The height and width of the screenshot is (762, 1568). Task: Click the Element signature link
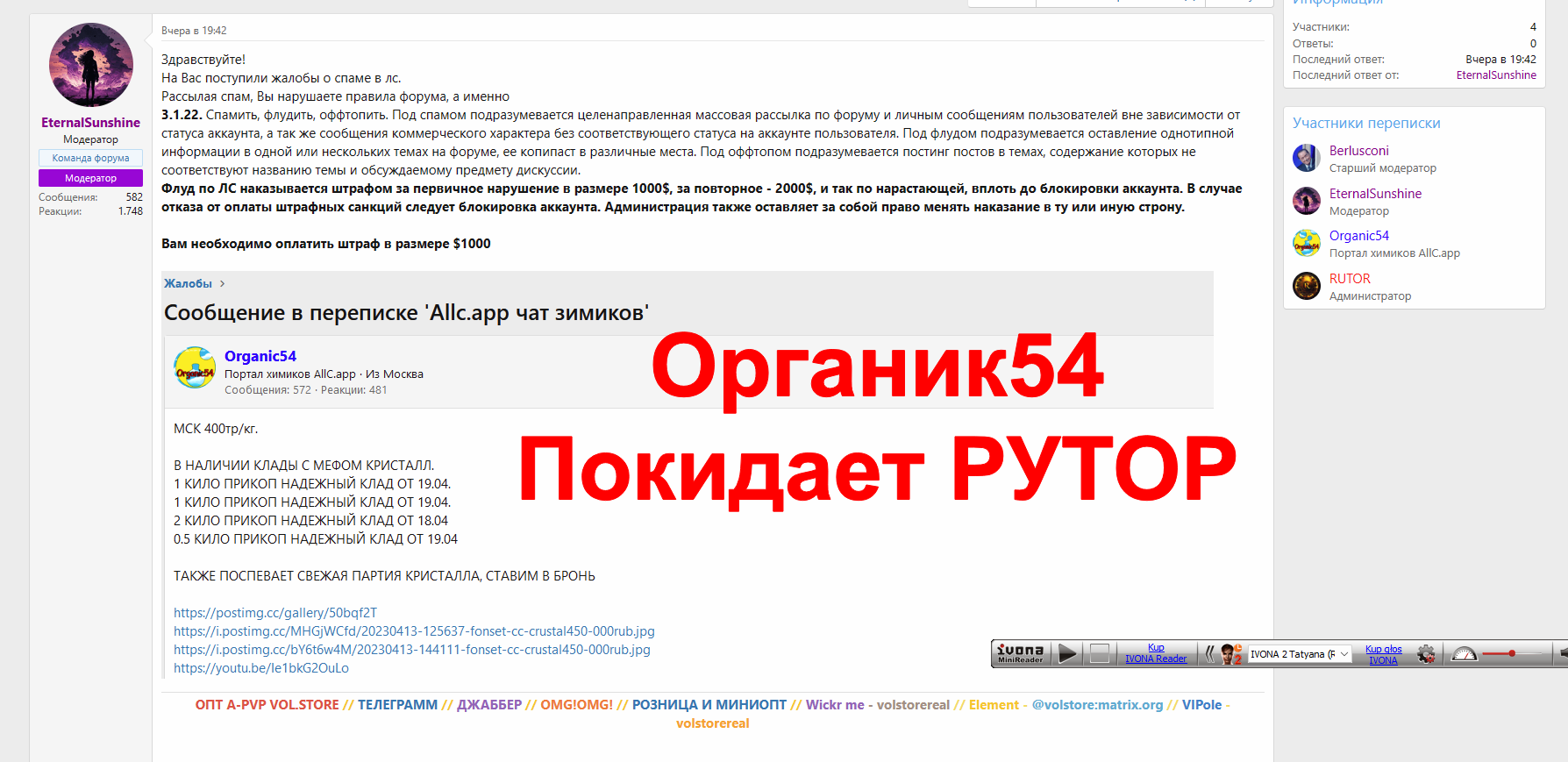click(994, 705)
